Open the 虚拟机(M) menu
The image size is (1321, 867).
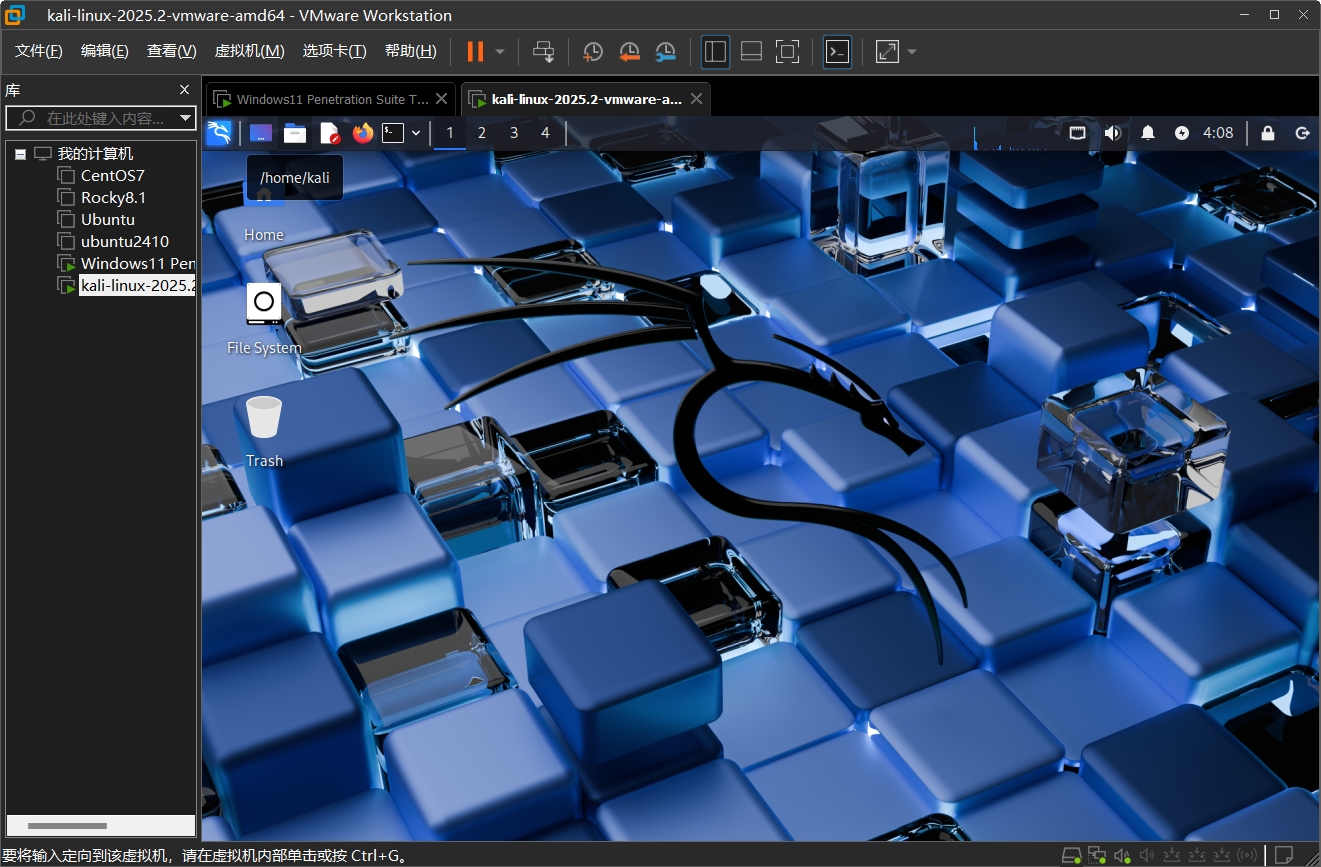pyautogui.click(x=249, y=52)
